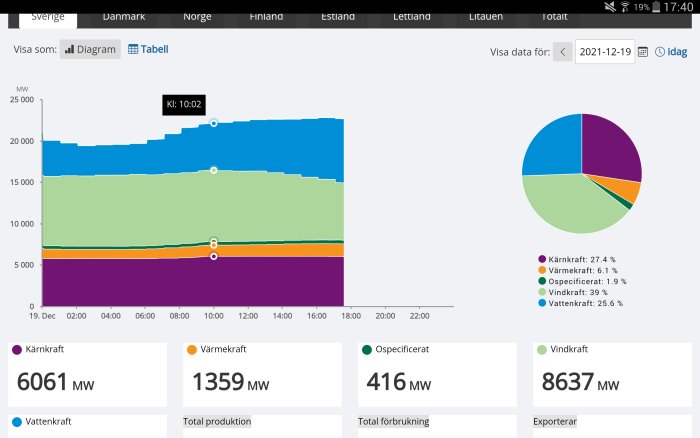Go to previous day with left arrow
This screenshot has width=700, height=438.
pos(562,52)
